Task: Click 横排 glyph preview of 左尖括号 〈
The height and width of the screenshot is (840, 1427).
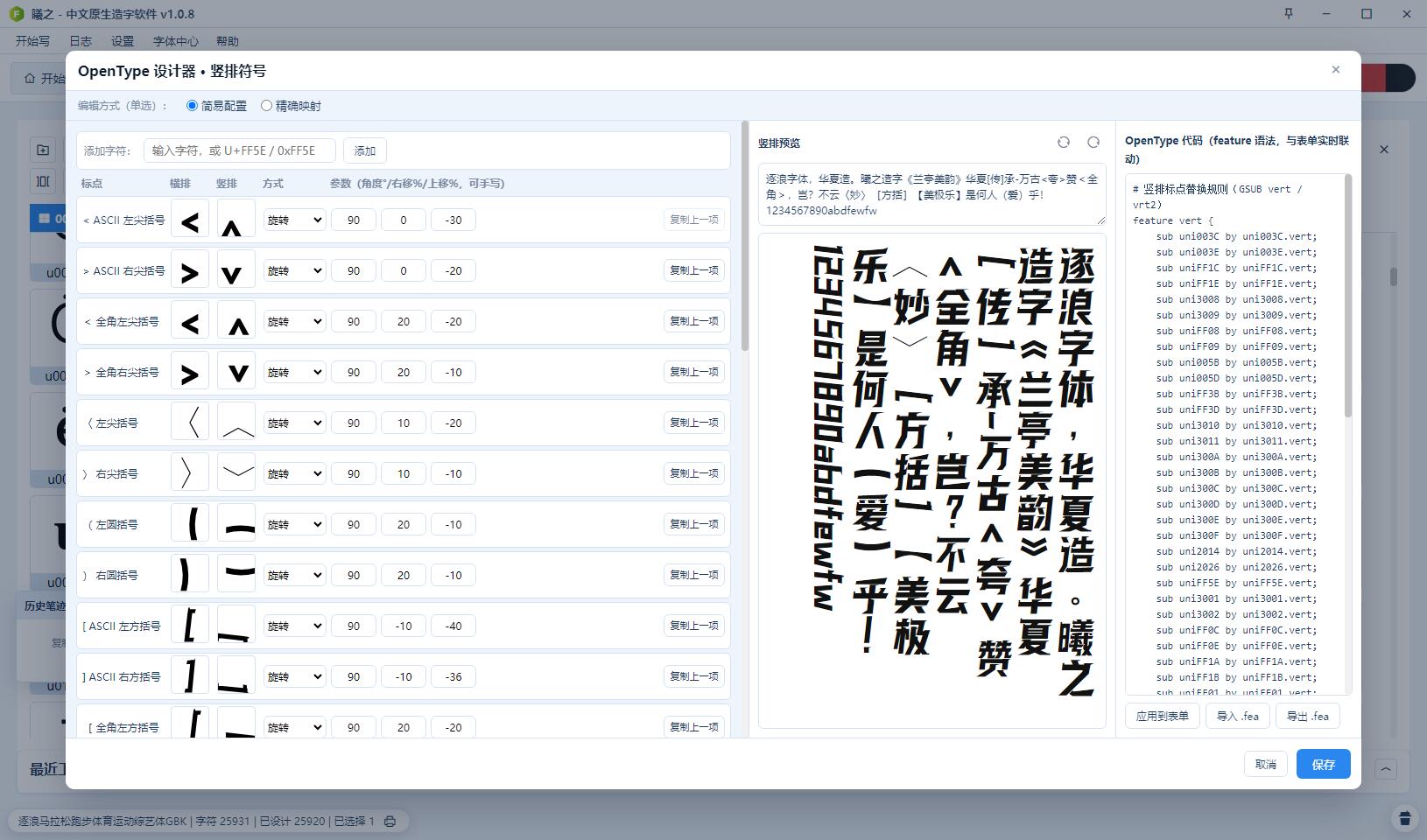Action: (190, 423)
